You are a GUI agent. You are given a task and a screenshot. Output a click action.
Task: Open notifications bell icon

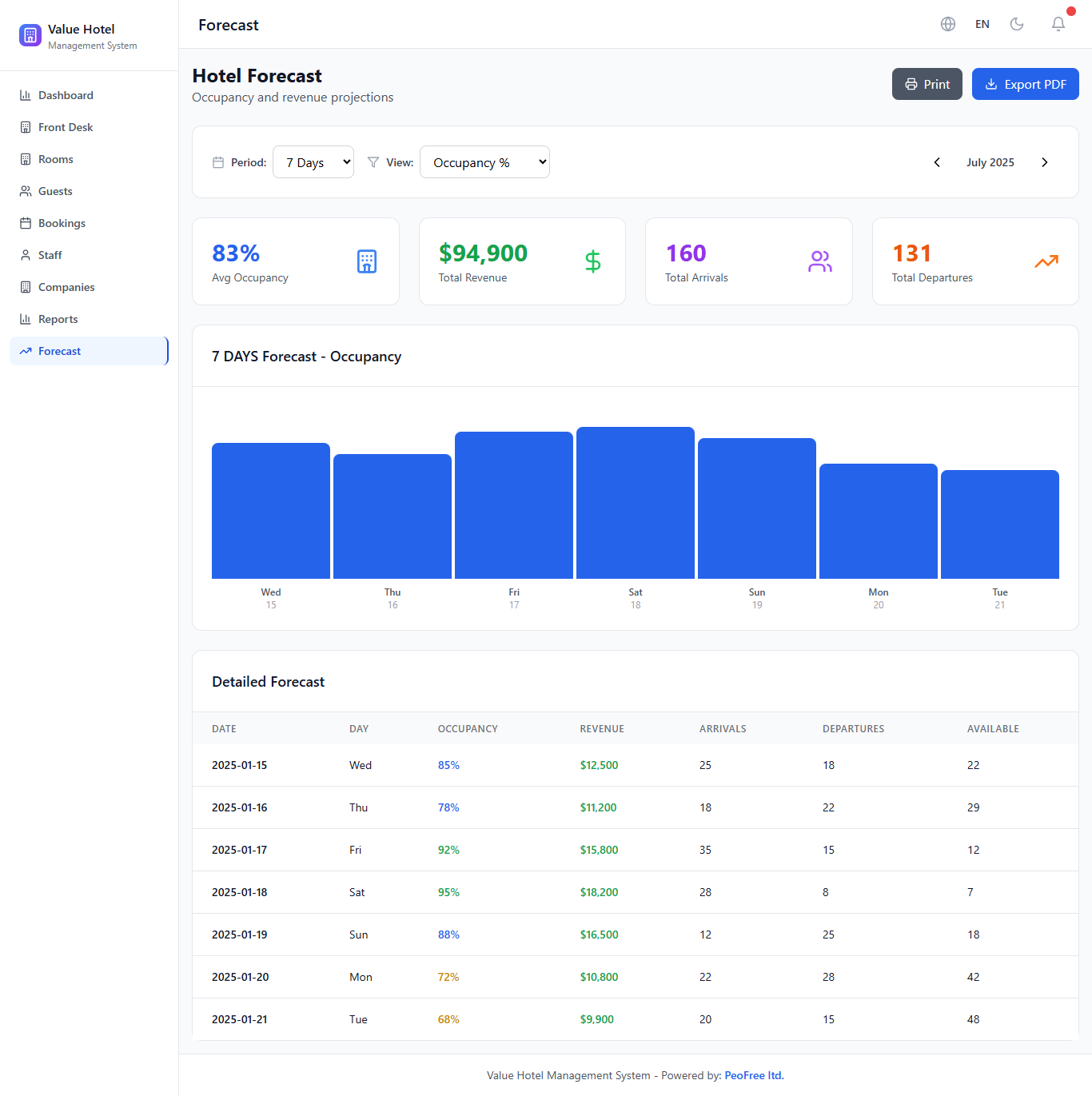[1058, 24]
